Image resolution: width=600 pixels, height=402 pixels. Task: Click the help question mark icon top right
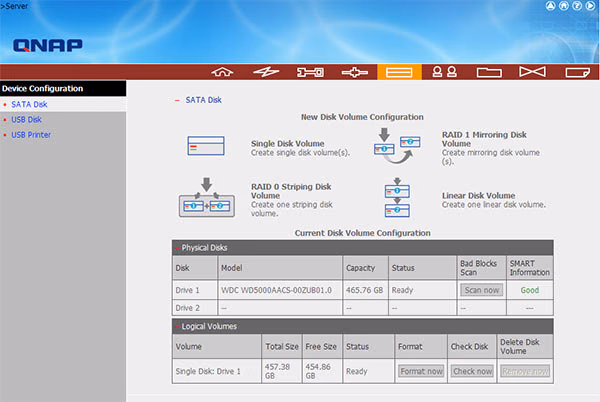(577, 6)
